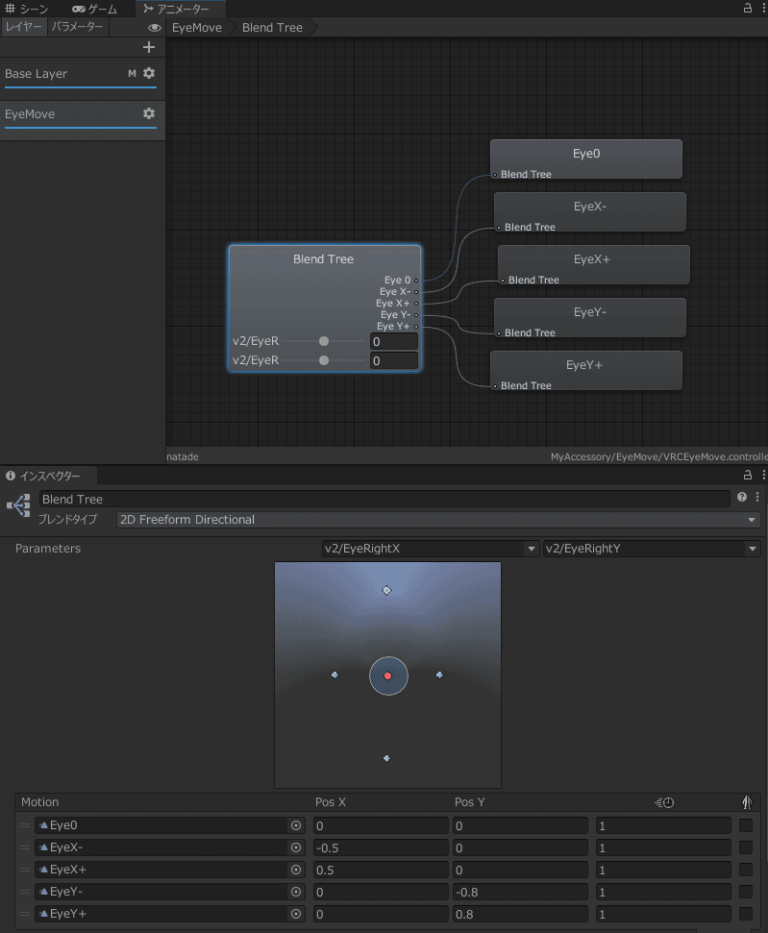Open the EyeMove layer settings gear
768x933 pixels.
[149, 114]
